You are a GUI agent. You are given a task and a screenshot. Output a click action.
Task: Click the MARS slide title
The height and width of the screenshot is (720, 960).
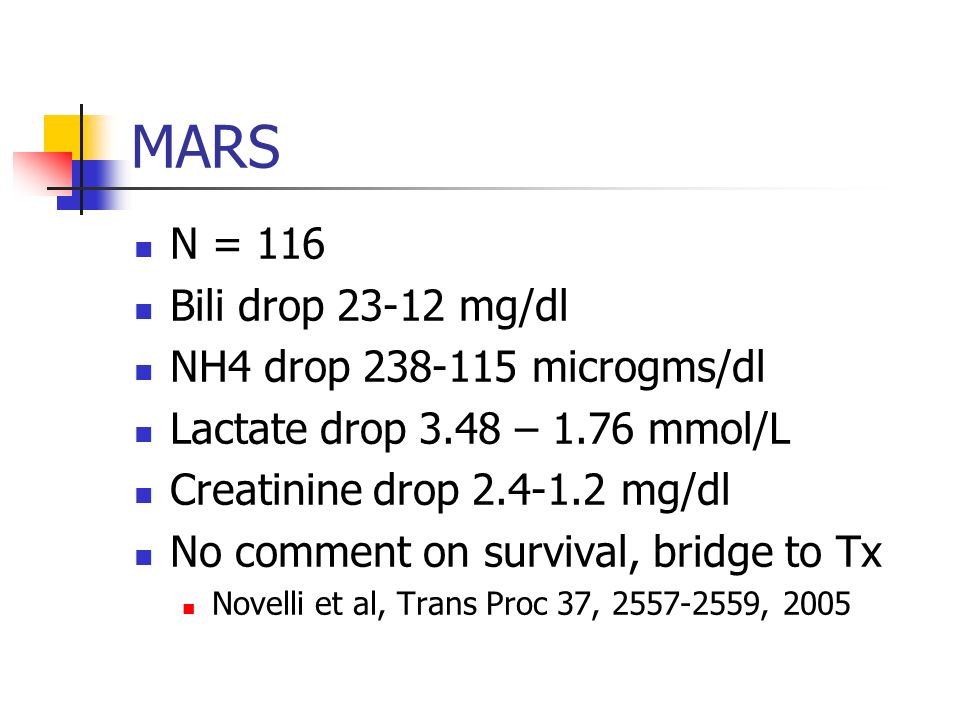pos(206,147)
